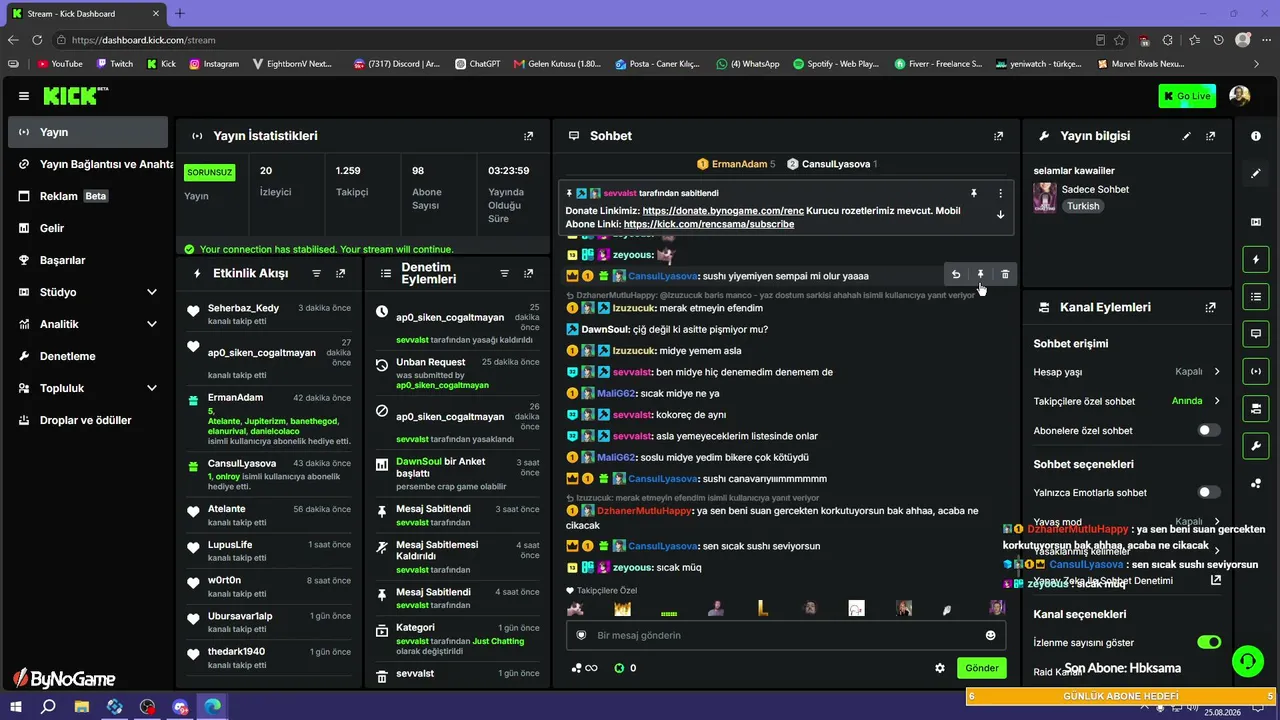Pop out the Kanal Eylemleri panel
Screen dimensions: 1280x720
click(x=1211, y=307)
